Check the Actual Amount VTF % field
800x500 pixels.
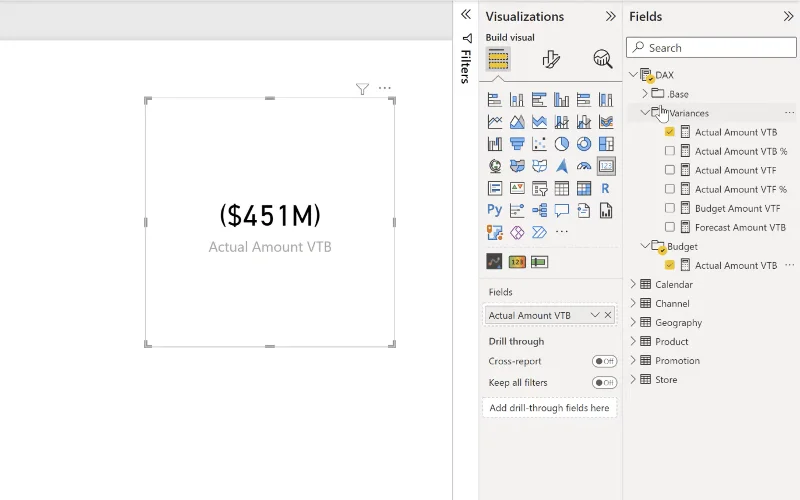click(669, 189)
